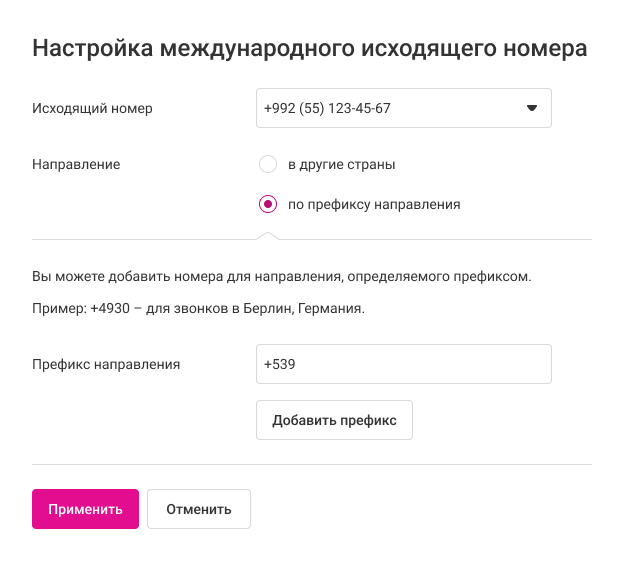The height and width of the screenshot is (561, 624).
Task: Click the «Префикс направления» field label
Action: [x=106, y=364]
